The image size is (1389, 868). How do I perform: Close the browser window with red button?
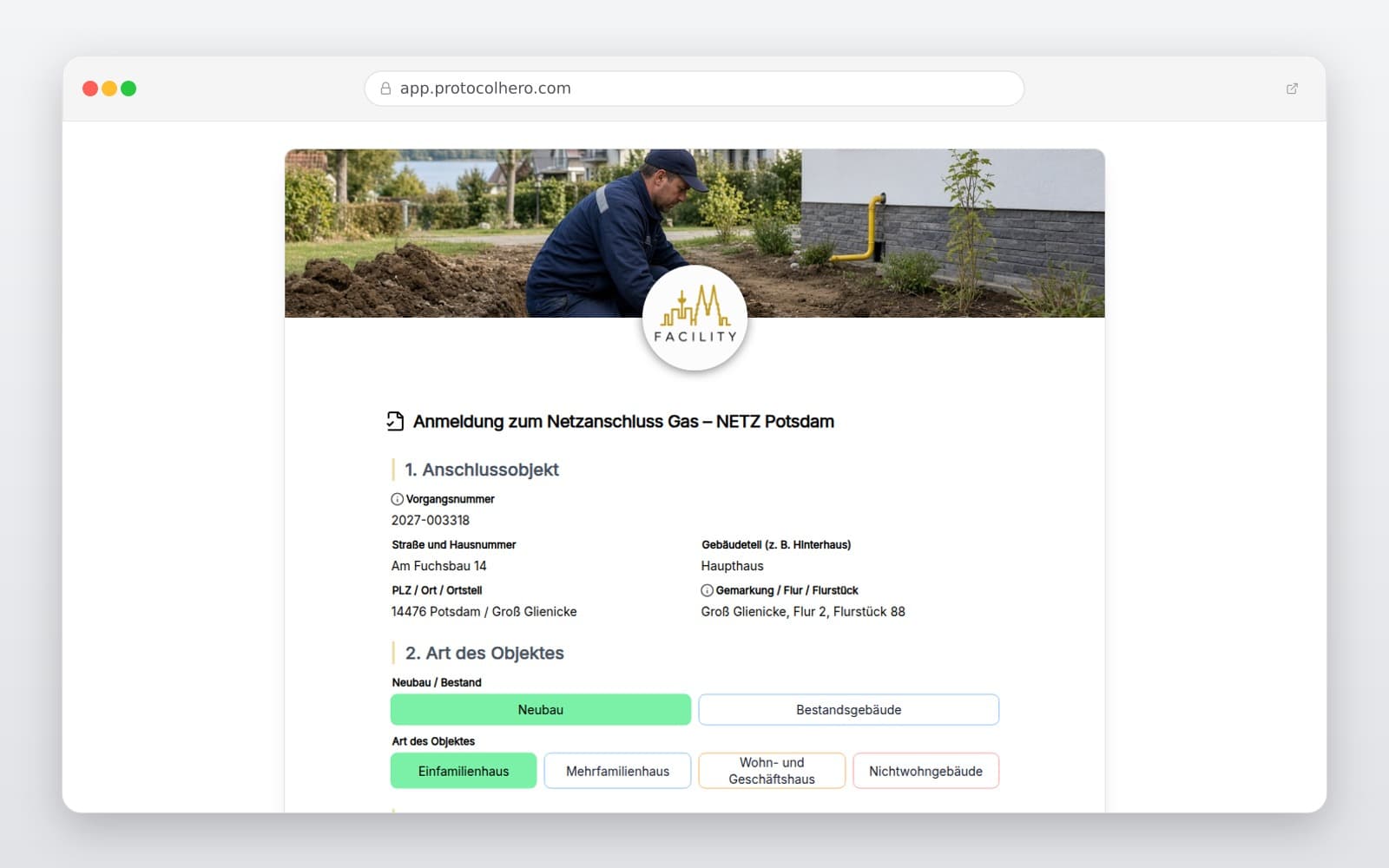90,89
